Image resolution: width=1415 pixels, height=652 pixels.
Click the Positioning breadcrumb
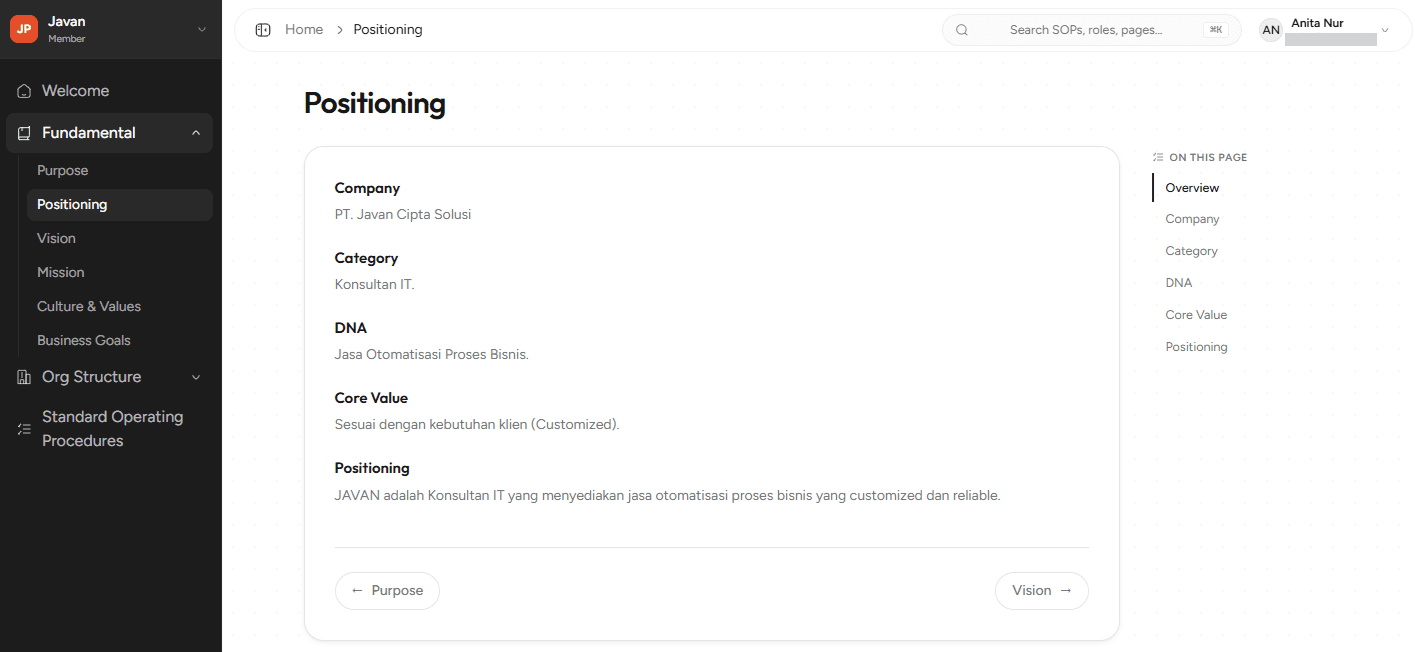click(388, 30)
